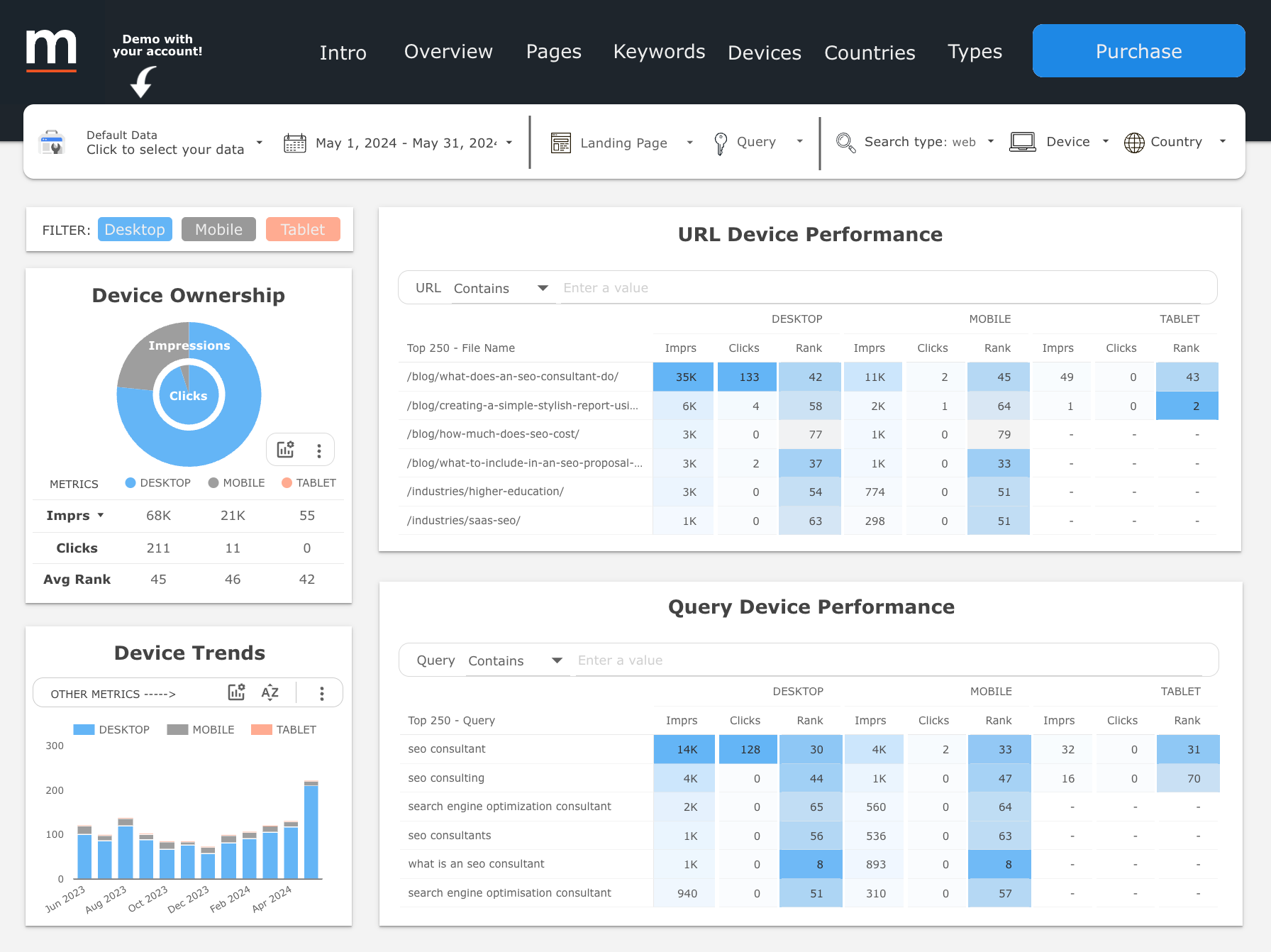Click the chart options icon in Device Trends

[x=236, y=693]
